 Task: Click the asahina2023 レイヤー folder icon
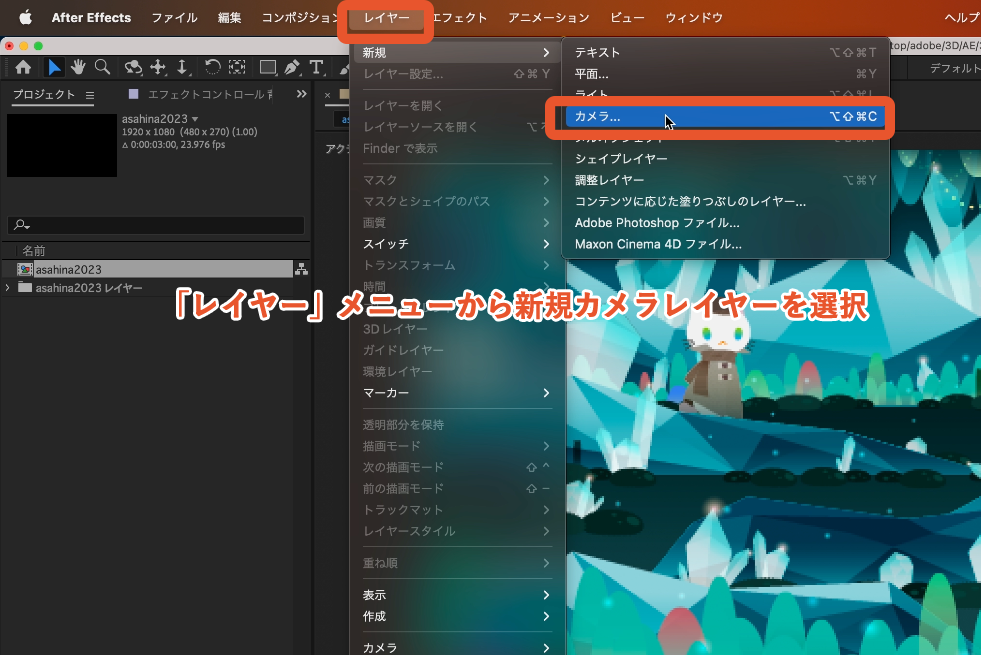coord(25,288)
